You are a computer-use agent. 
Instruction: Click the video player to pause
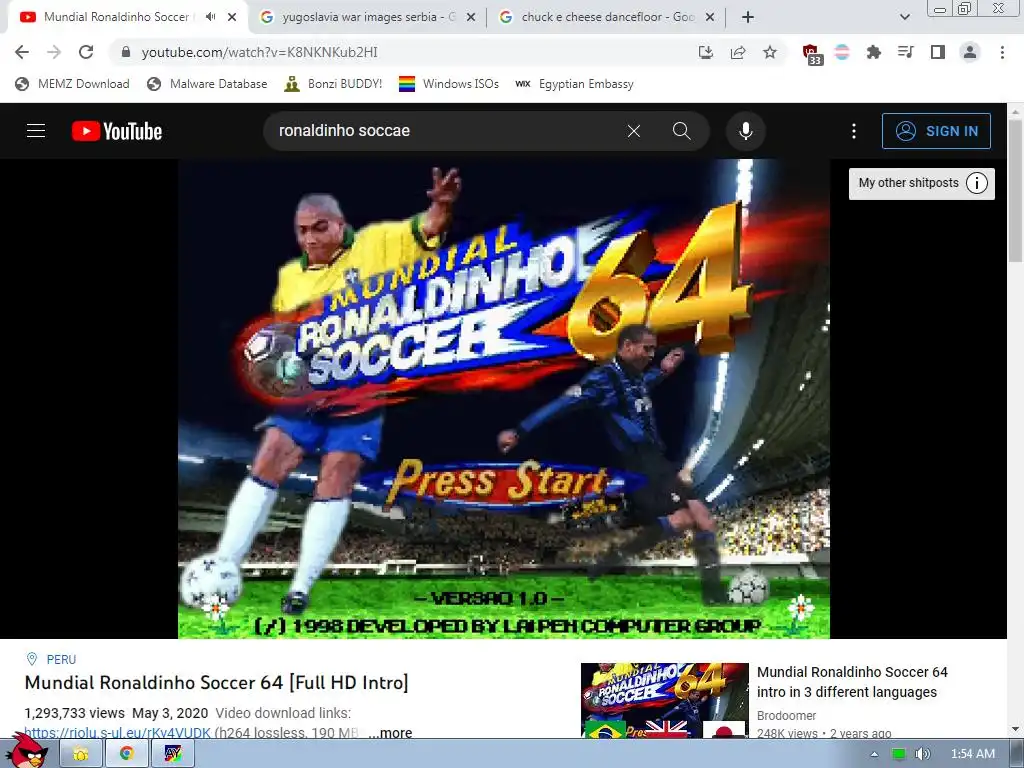coord(504,398)
